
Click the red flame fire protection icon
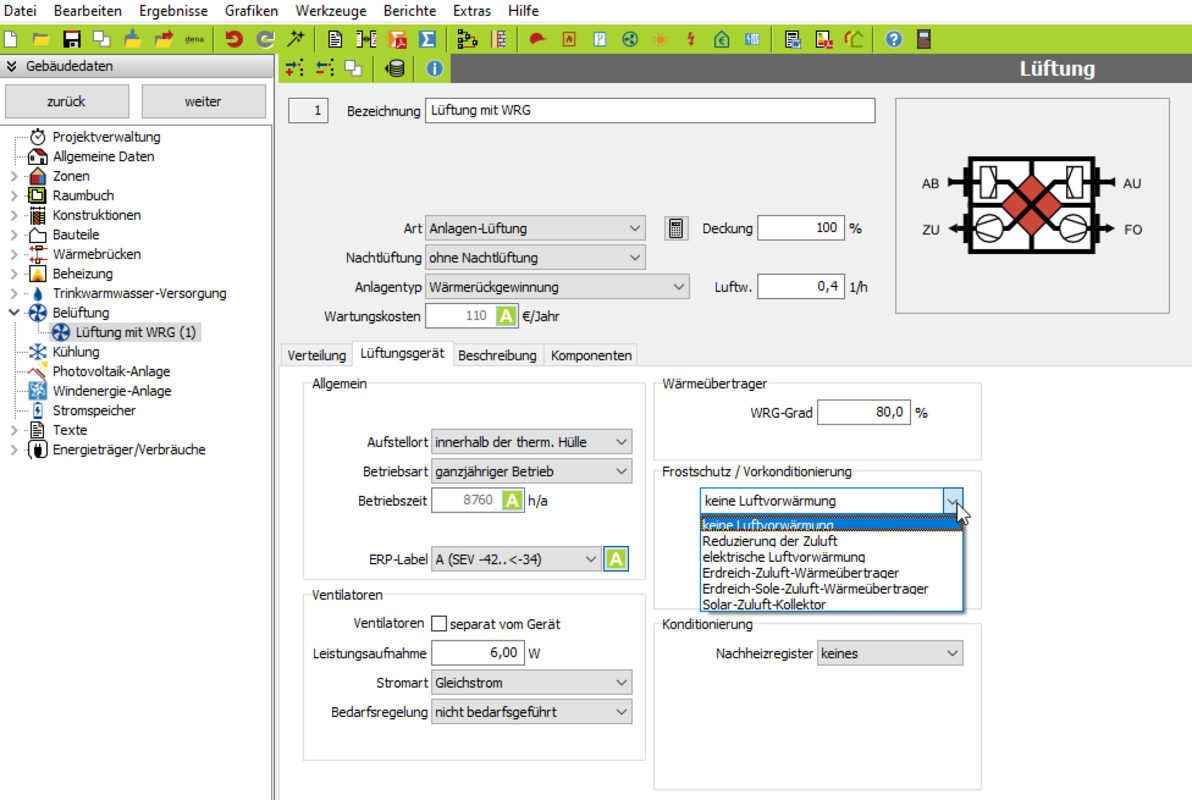(569, 39)
